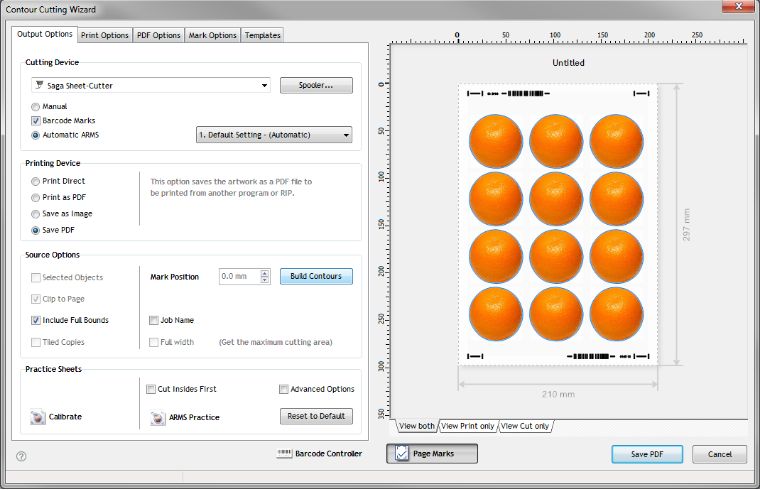Select the View Cut only tab
The height and width of the screenshot is (490, 760).
click(526, 426)
